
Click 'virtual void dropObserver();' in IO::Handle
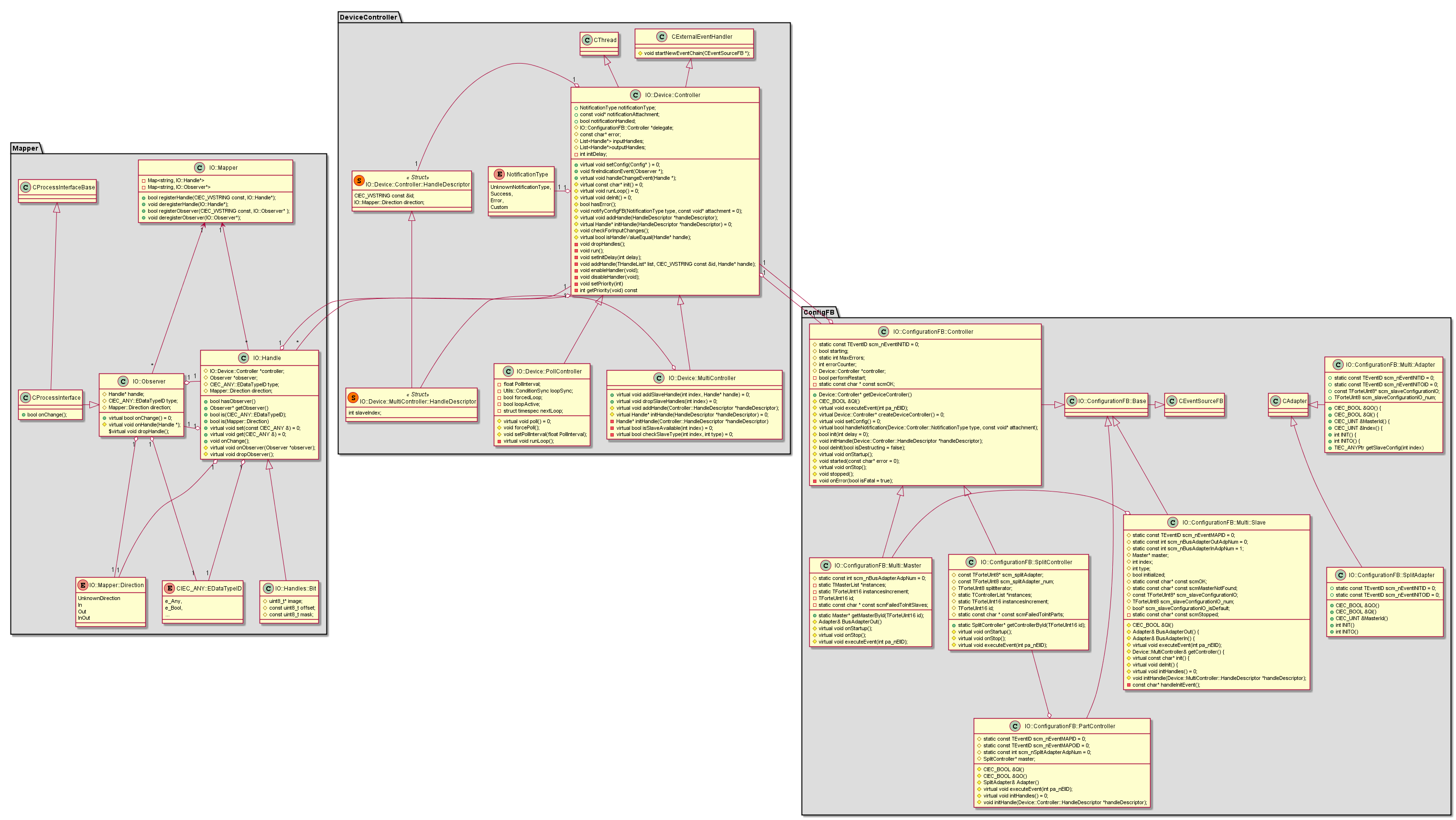click(x=242, y=454)
